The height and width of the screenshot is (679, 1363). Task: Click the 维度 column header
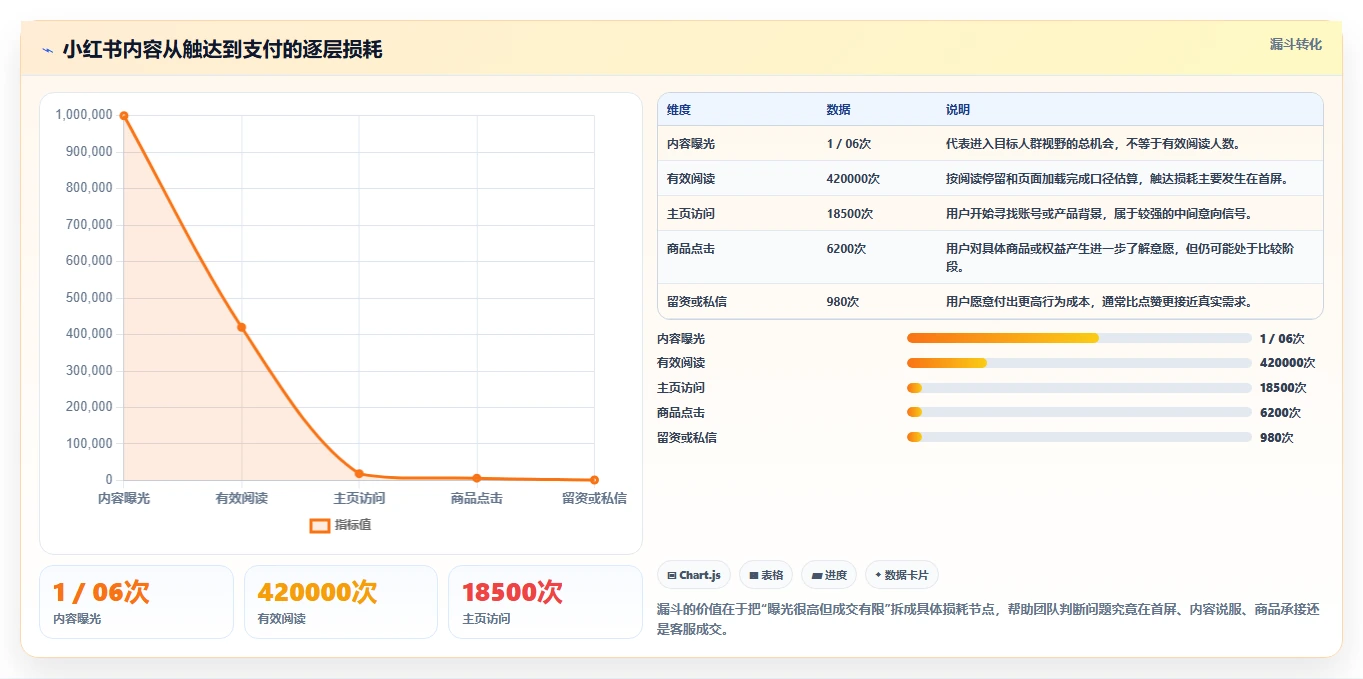pos(679,110)
